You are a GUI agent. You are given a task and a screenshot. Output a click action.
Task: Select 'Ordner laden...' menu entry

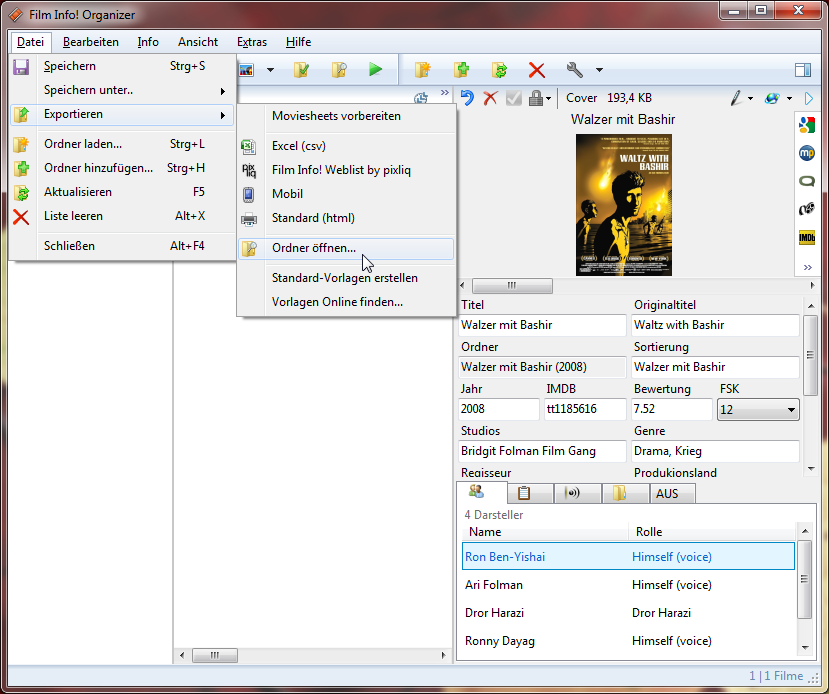tap(122, 144)
